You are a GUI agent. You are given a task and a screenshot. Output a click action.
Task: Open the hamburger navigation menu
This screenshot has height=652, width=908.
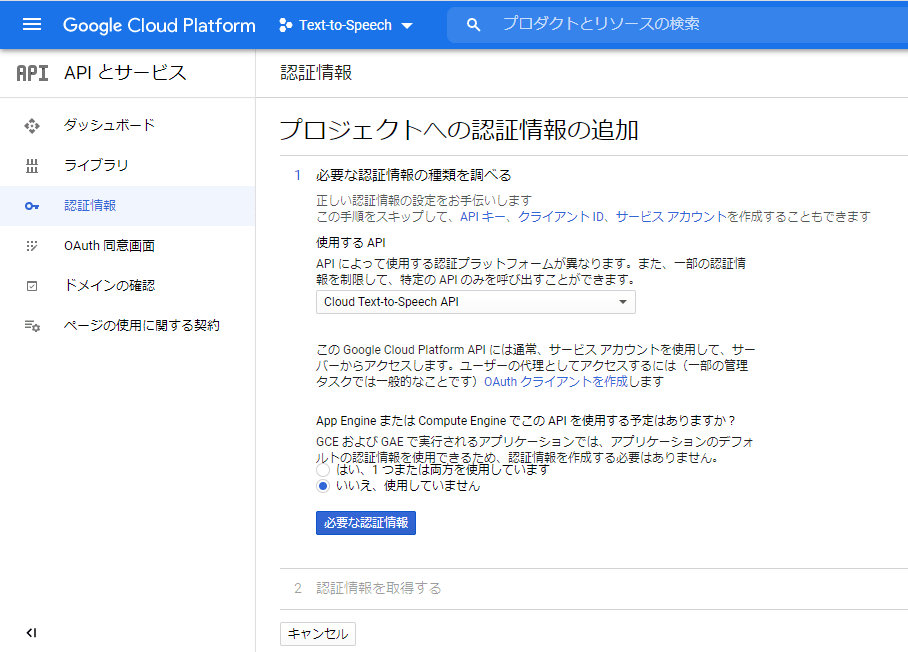pyautogui.click(x=32, y=24)
